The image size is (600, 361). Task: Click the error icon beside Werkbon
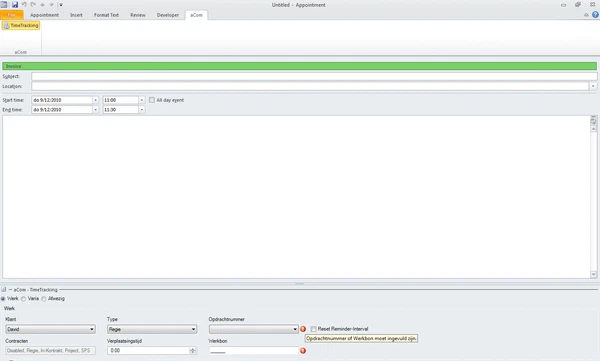303,351
